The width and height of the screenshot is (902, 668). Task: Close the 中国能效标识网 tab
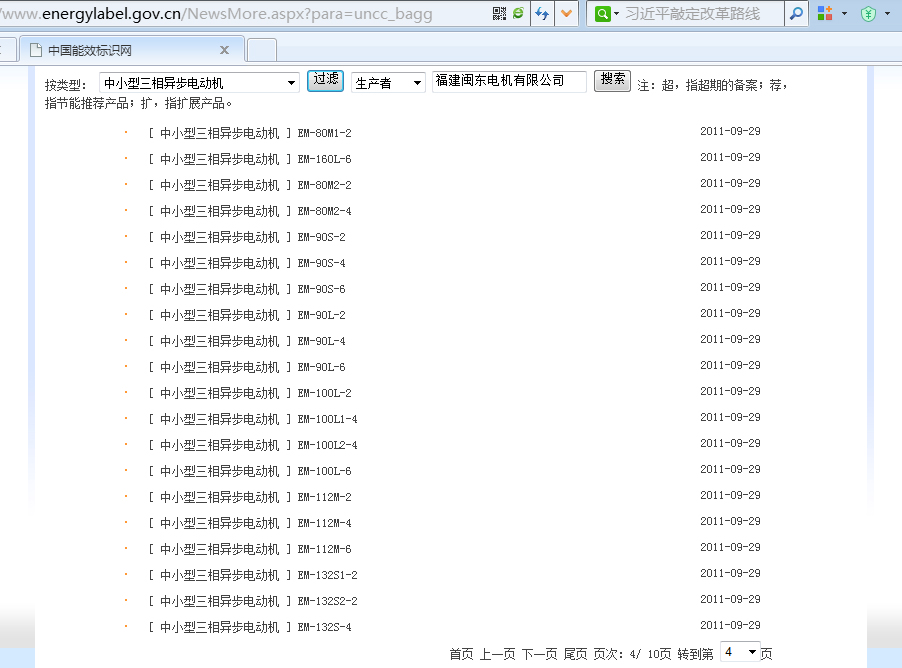pyautogui.click(x=224, y=51)
